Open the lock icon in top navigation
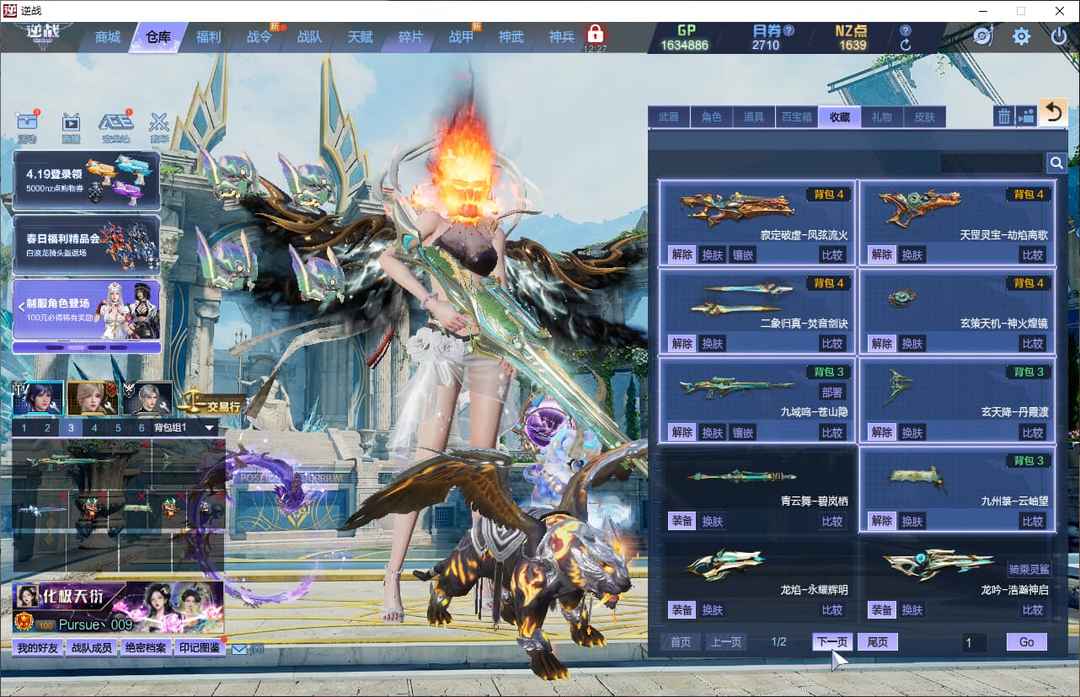The width and height of the screenshot is (1080, 697). click(x=595, y=34)
